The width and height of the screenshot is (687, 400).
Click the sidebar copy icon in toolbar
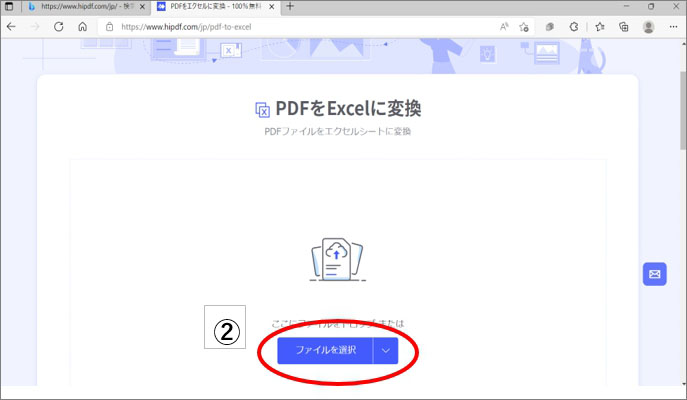[549, 27]
